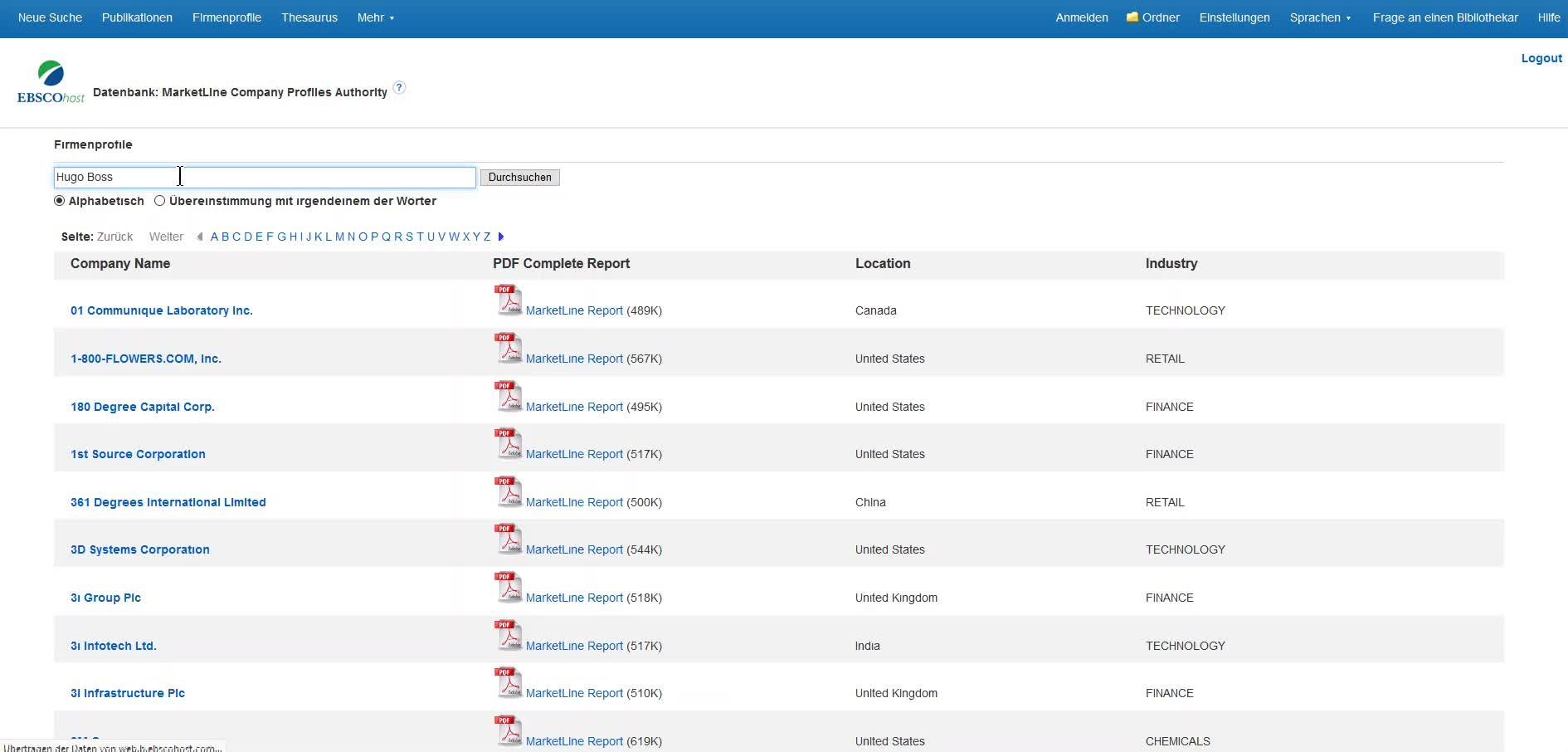Open the 180 Degree Capital Corp. profile
This screenshot has width=1568, height=752.
[x=143, y=407]
